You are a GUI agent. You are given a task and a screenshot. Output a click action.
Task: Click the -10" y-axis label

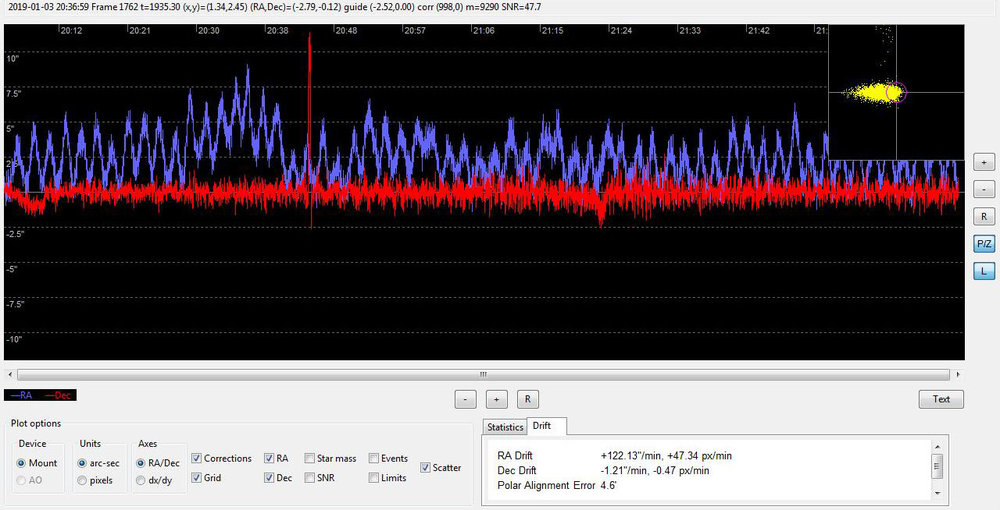(x=14, y=339)
